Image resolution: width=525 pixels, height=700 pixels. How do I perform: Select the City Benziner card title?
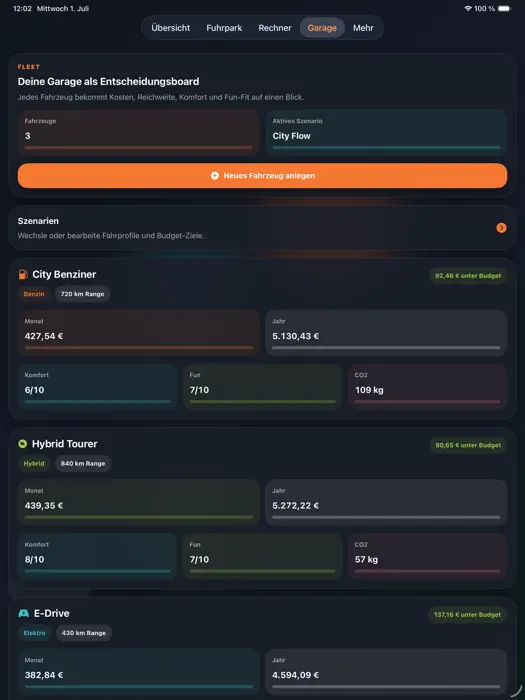coord(64,275)
